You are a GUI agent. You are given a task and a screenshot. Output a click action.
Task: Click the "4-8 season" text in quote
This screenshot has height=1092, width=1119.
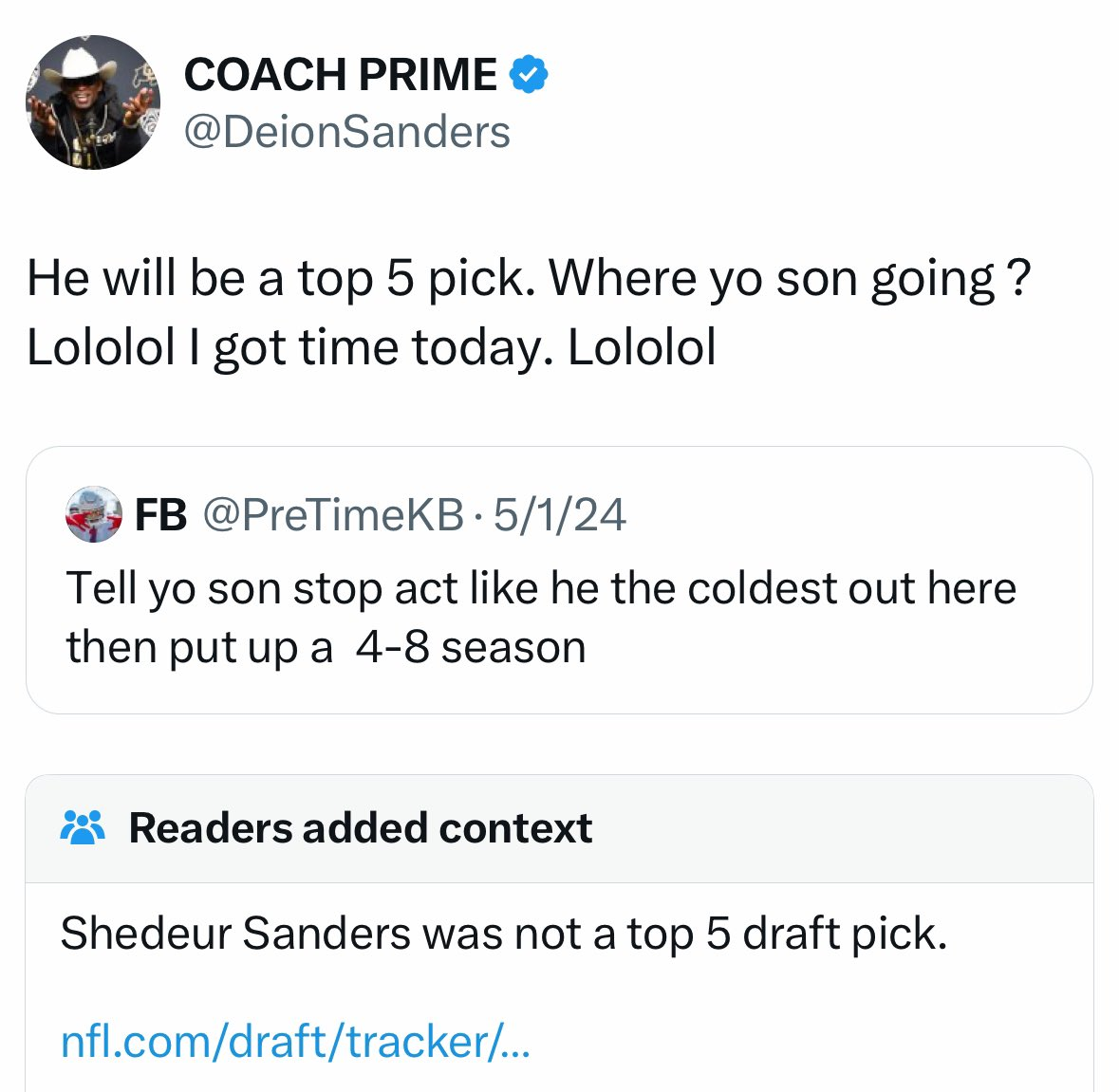471,648
